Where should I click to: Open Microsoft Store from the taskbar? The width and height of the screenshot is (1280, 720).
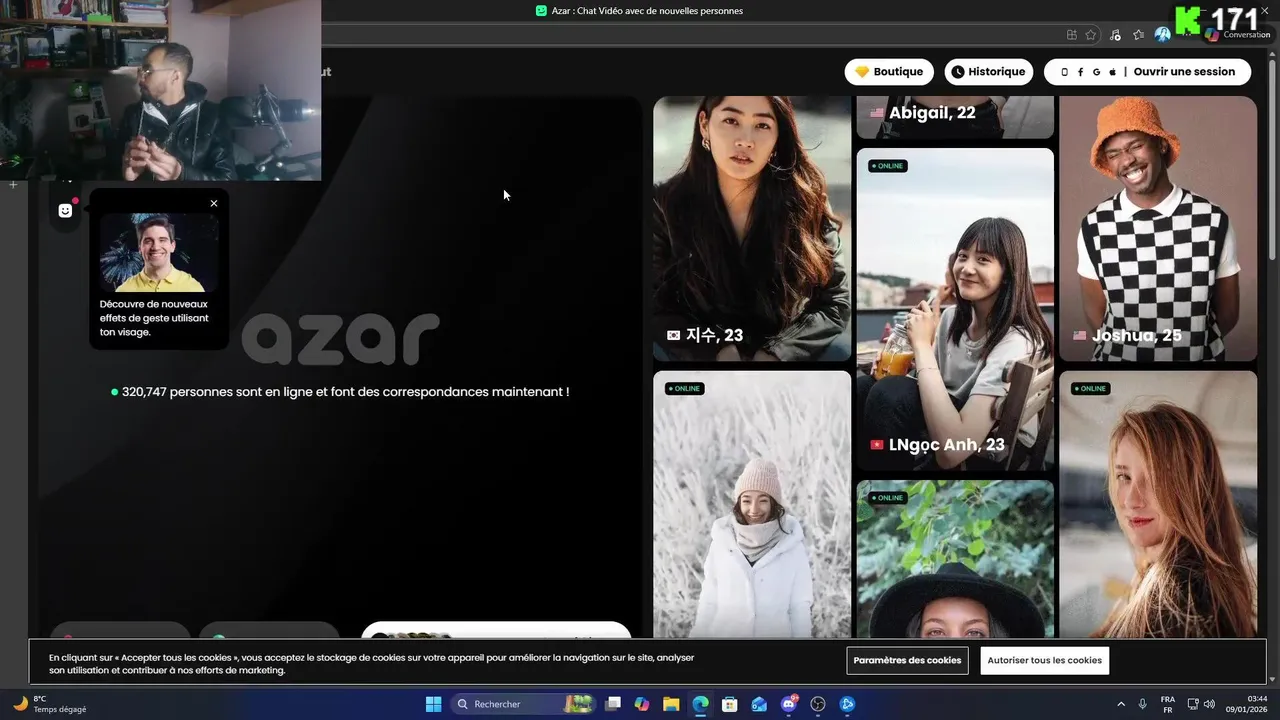[x=730, y=704]
